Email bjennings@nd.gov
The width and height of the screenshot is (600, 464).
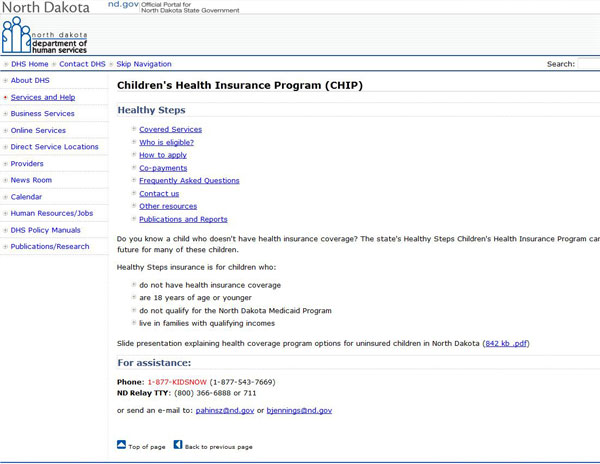tap(299, 410)
